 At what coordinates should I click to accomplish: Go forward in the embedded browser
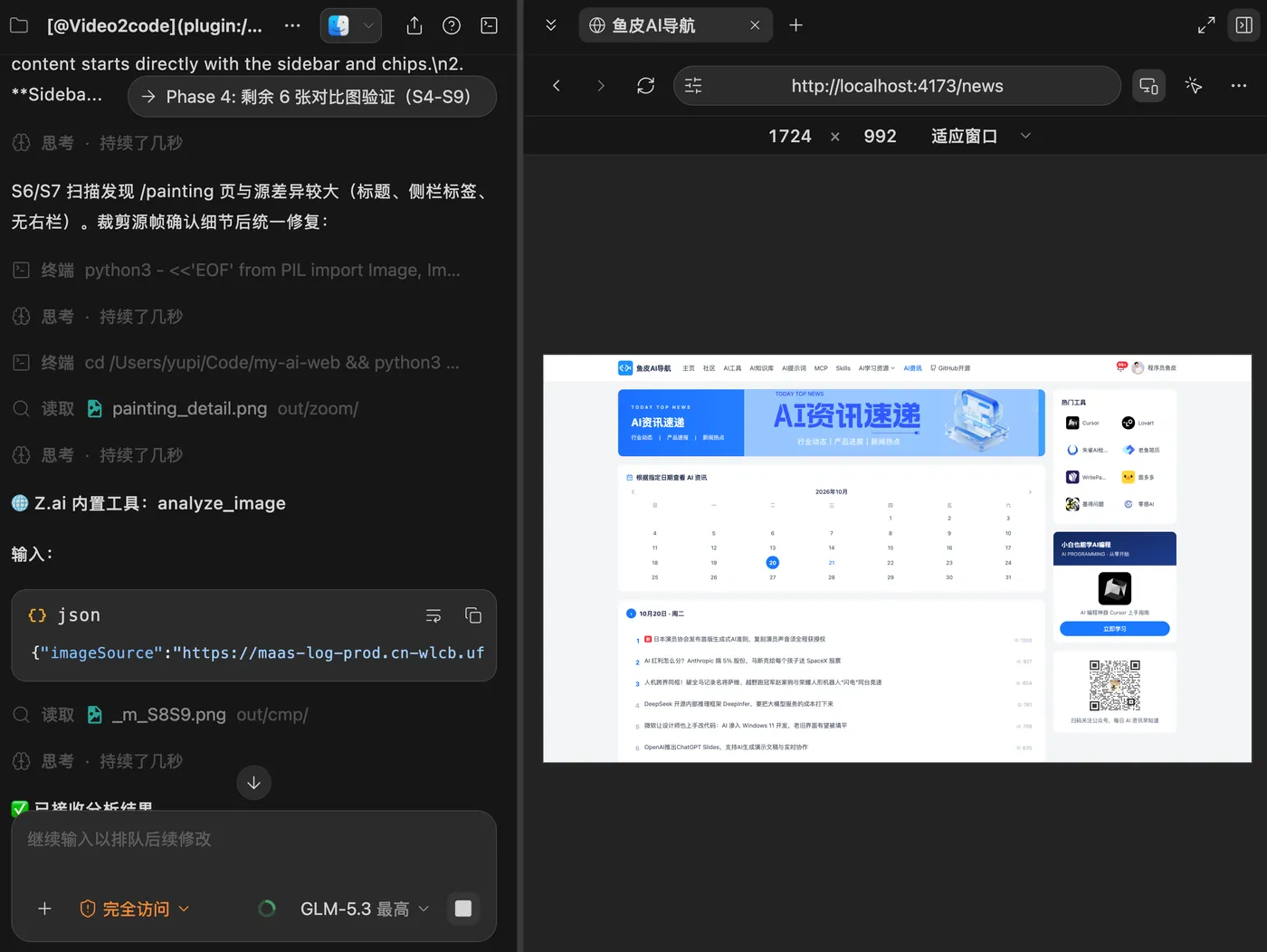[x=601, y=86]
